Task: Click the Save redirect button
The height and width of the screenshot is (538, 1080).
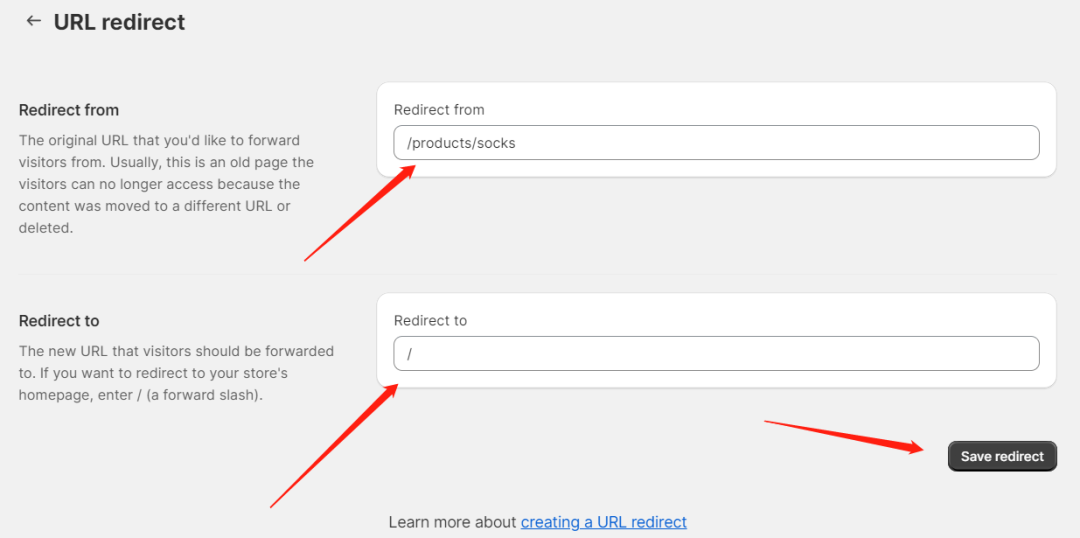Action: pyautogui.click(x=1002, y=456)
